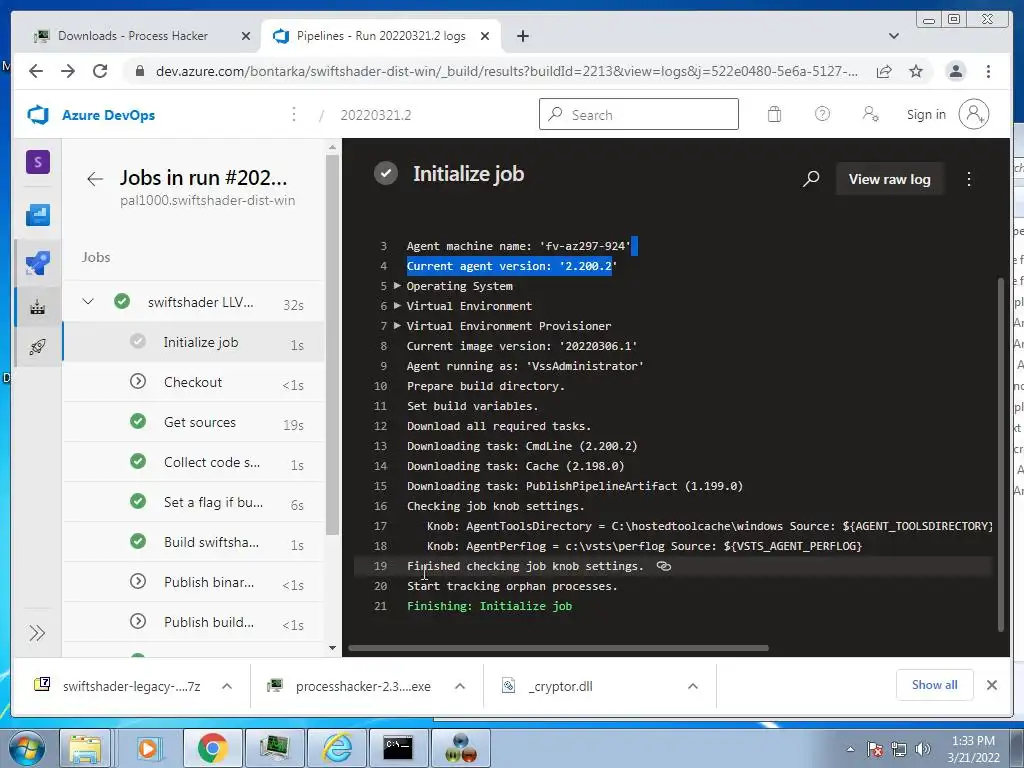Image resolution: width=1024 pixels, height=768 pixels.
Task: Copy link icon on log line 19
Action: tap(664, 566)
